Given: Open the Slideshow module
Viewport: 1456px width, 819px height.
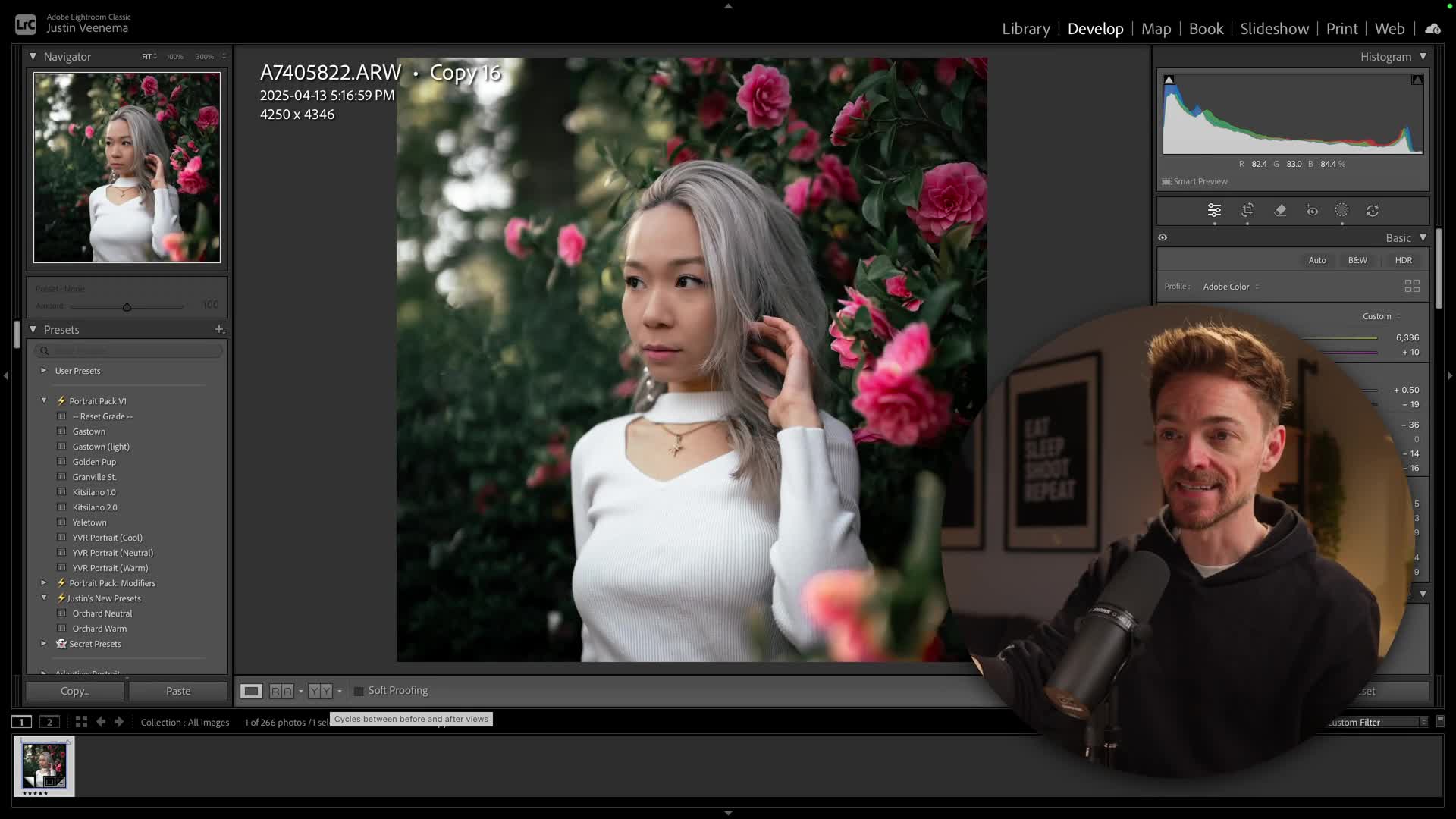Looking at the screenshot, I should [1274, 29].
